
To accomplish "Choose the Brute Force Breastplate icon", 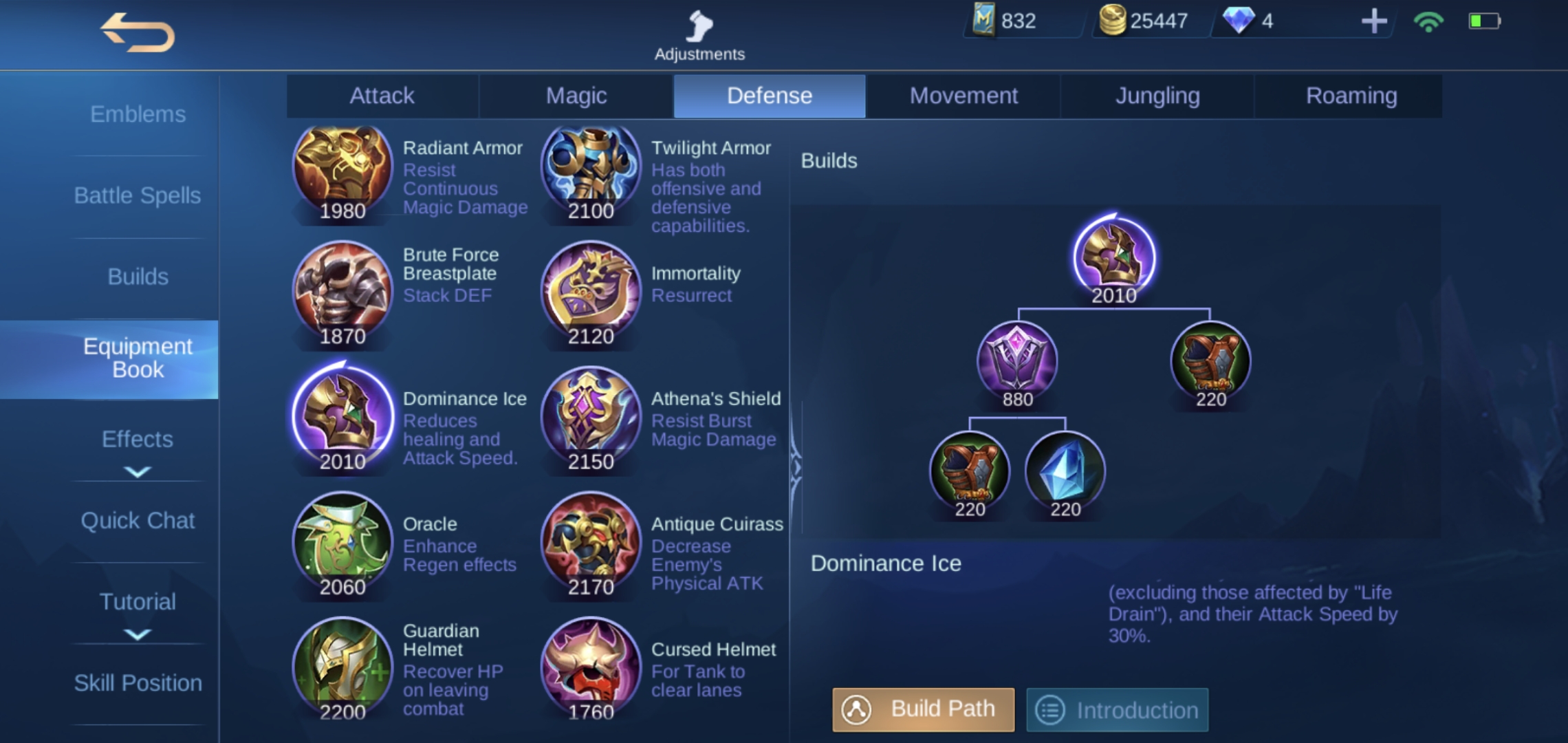I will pyautogui.click(x=342, y=292).
